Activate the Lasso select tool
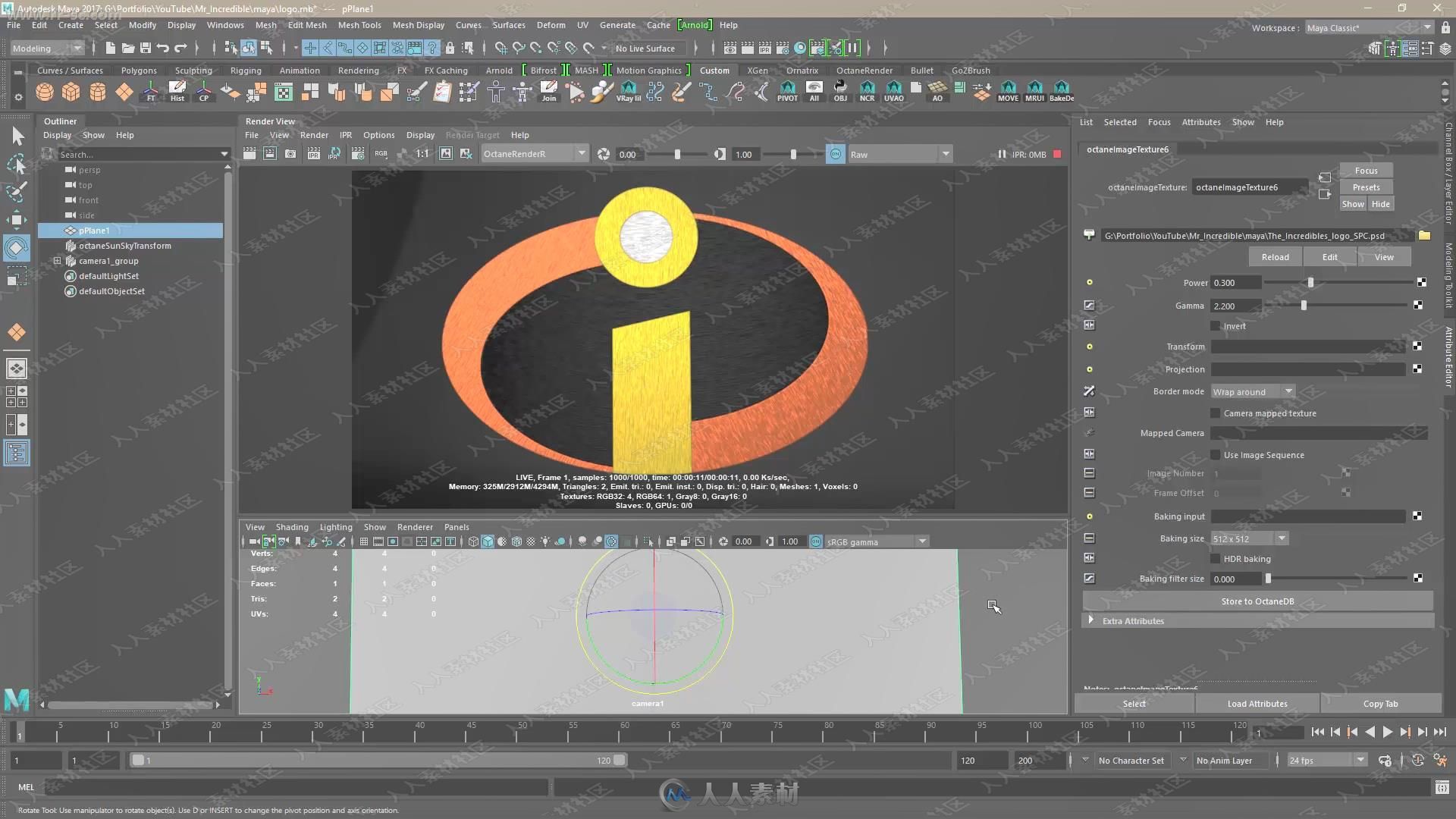The width and height of the screenshot is (1456, 819). [17, 164]
